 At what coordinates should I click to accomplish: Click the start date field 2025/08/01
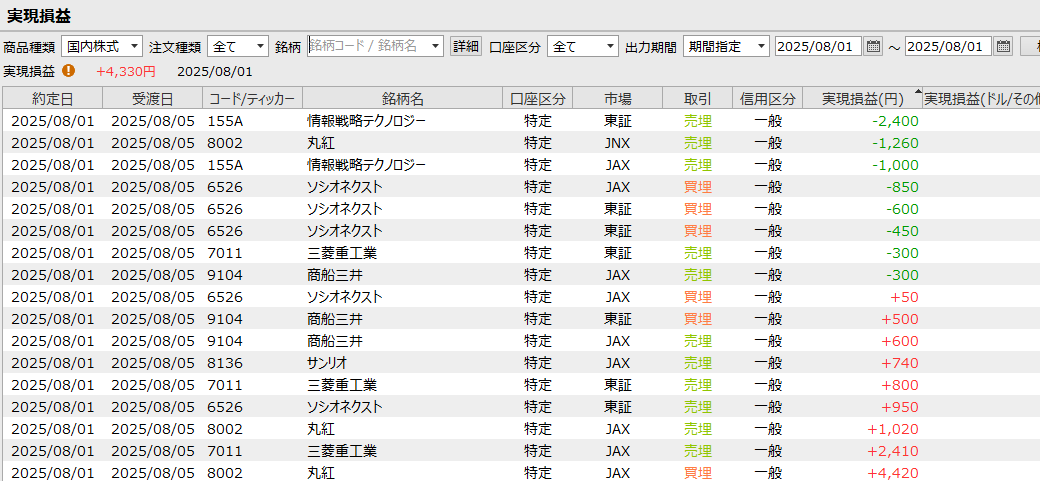[x=818, y=46]
